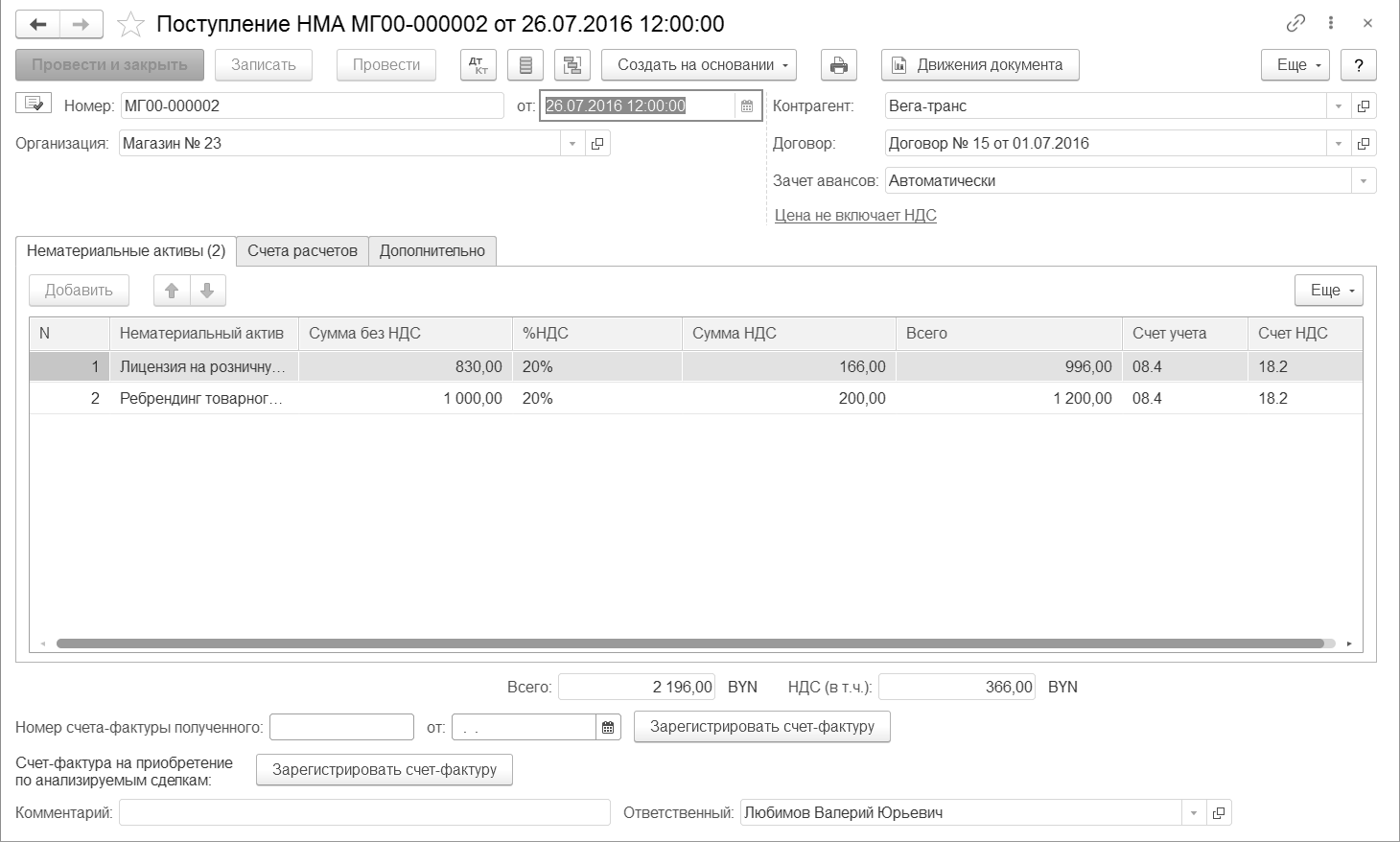Viewport: 1400px width, 842px height.
Task: Show Дт/Кт accounting entries
Action: (x=478, y=65)
